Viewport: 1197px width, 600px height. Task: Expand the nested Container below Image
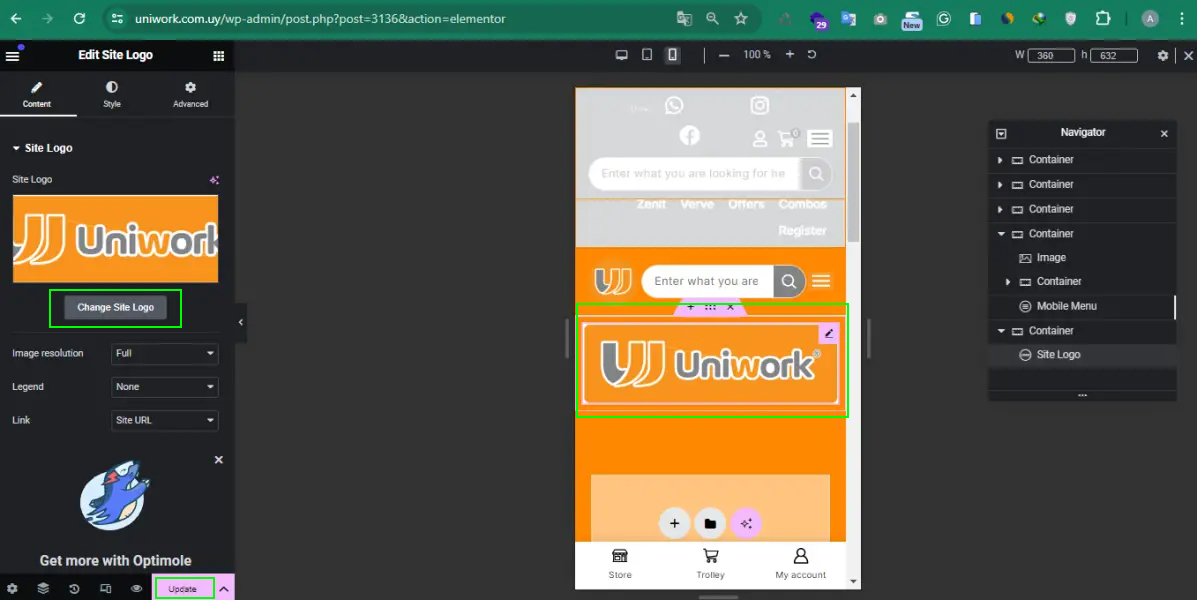[1008, 282]
